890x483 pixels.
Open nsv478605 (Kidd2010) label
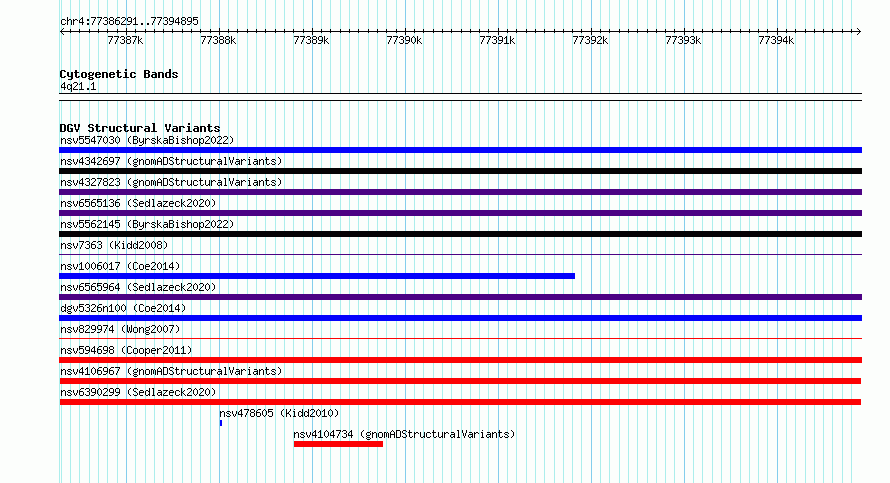(279, 413)
